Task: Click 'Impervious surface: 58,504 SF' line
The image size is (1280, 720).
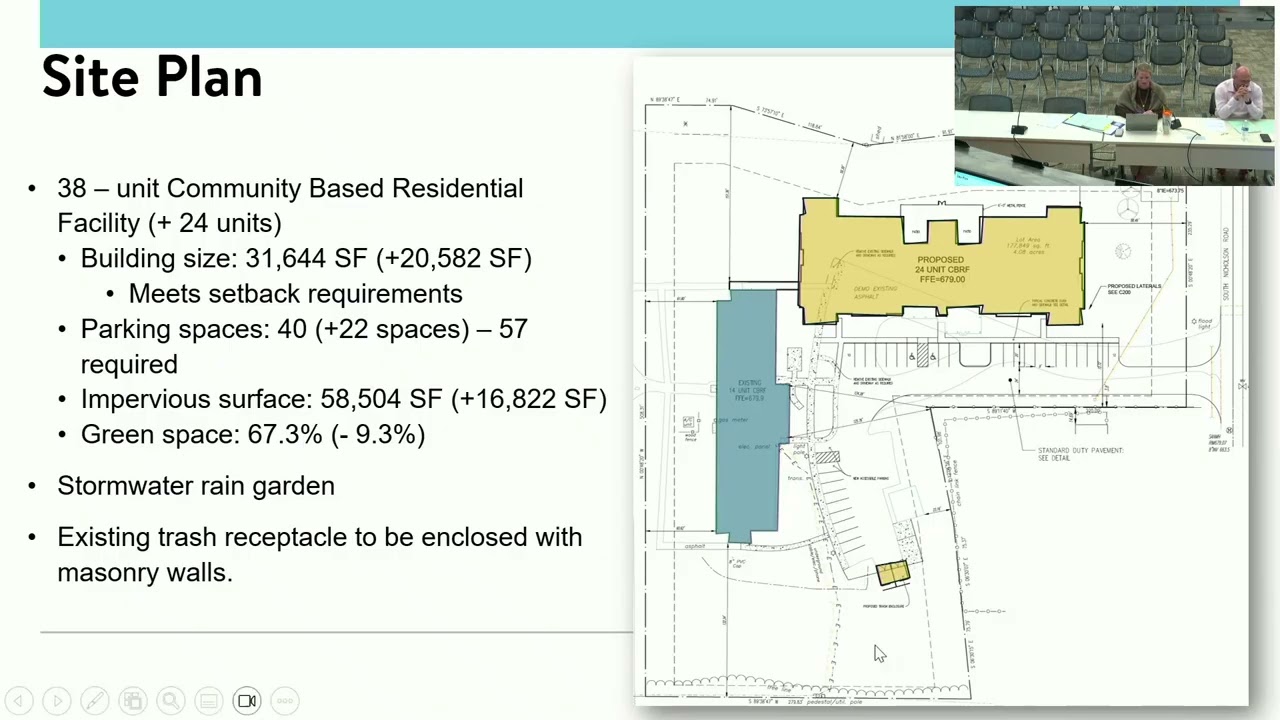Action: click(x=344, y=399)
